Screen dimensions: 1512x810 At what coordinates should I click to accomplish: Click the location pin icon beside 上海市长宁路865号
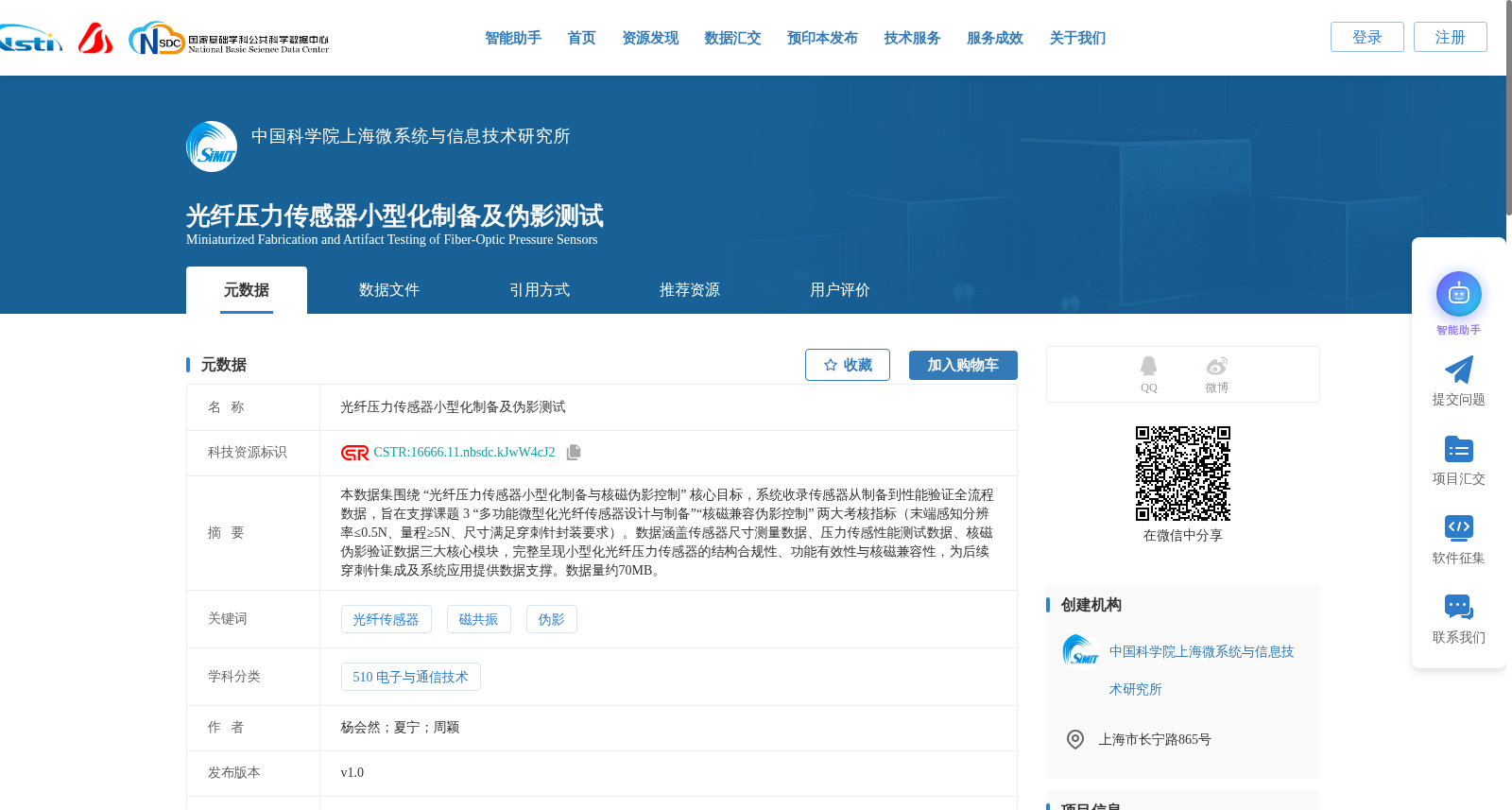(1075, 739)
